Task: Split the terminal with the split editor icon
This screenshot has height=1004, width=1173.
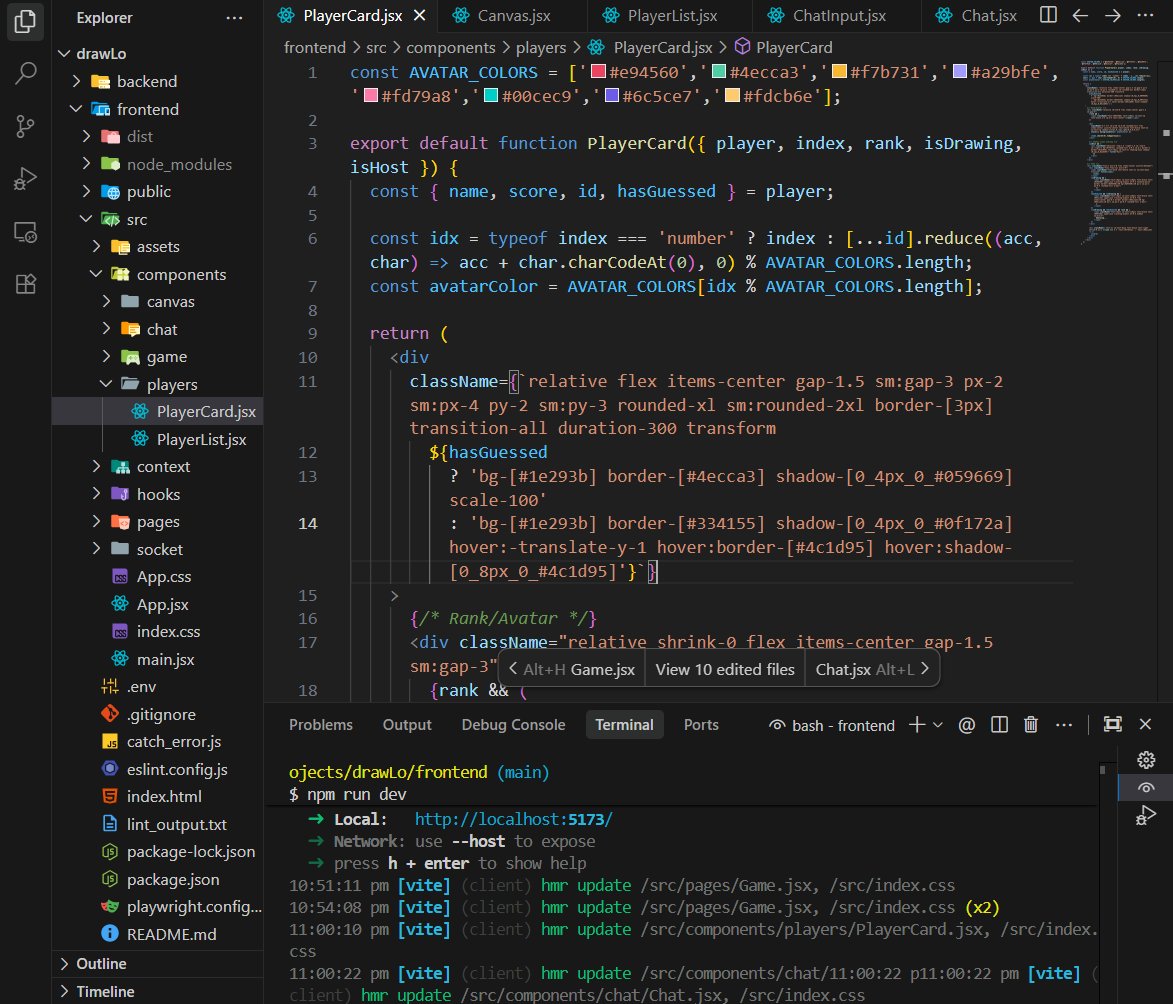Action: [x=999, y=724]
